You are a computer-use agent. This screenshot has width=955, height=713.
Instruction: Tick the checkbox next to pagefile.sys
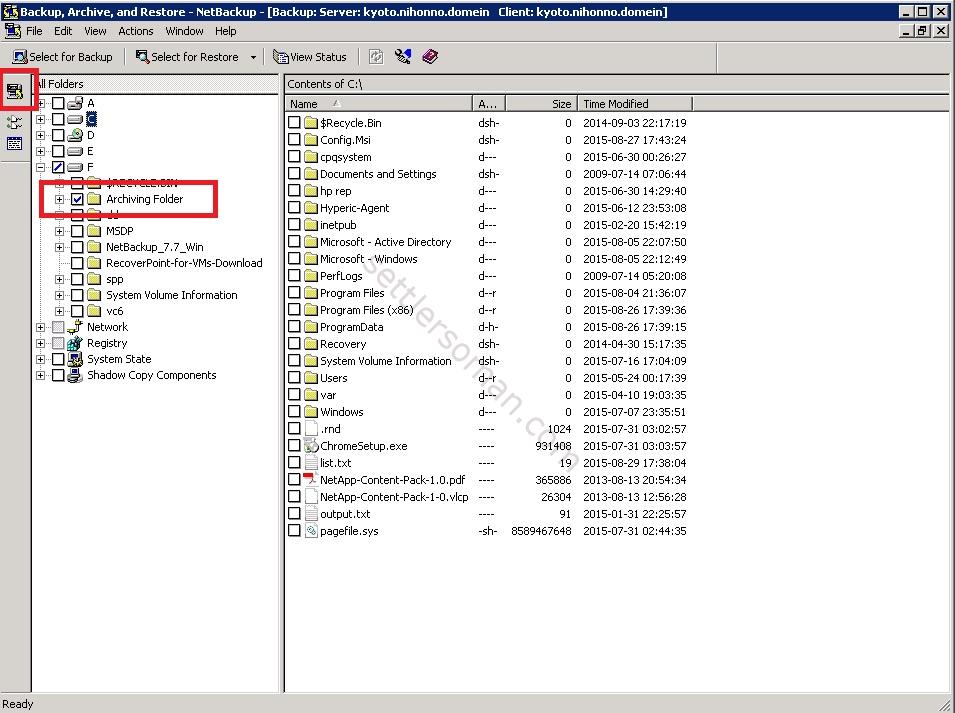[x=294, y=531]
